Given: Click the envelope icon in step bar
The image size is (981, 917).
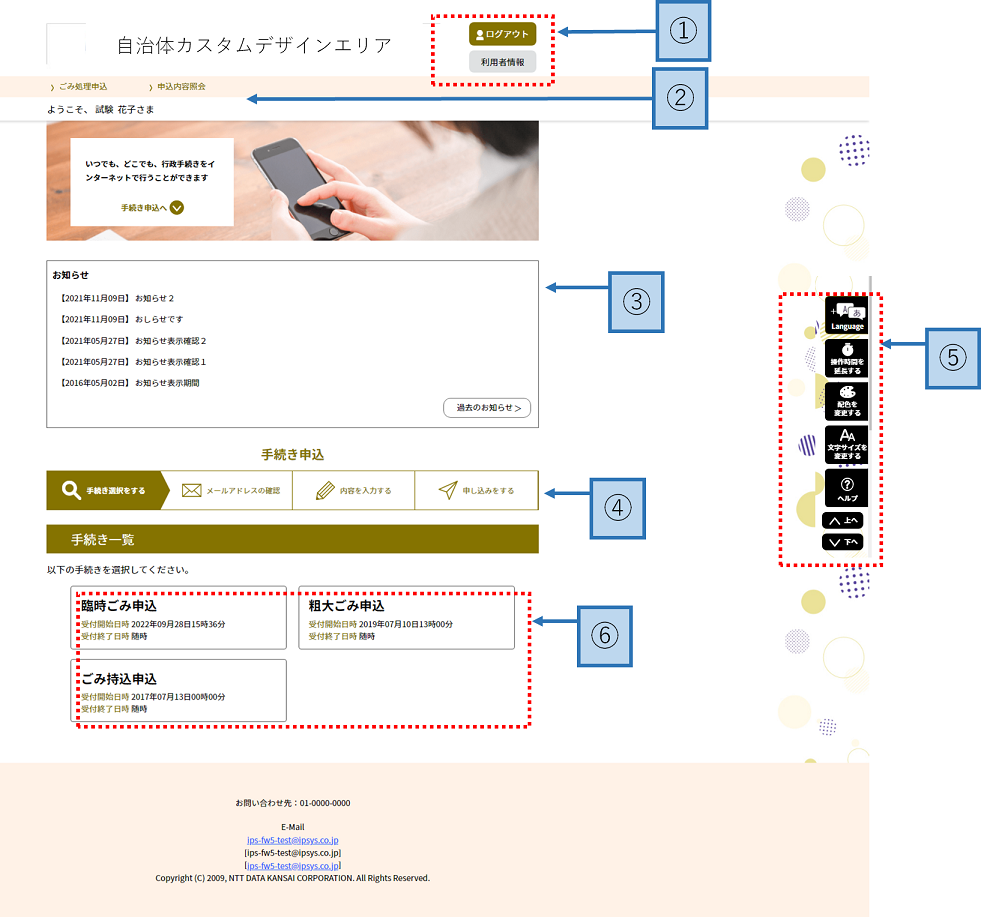Looking at the screenshot, I should pyautogui.click(x=191, y=490).
